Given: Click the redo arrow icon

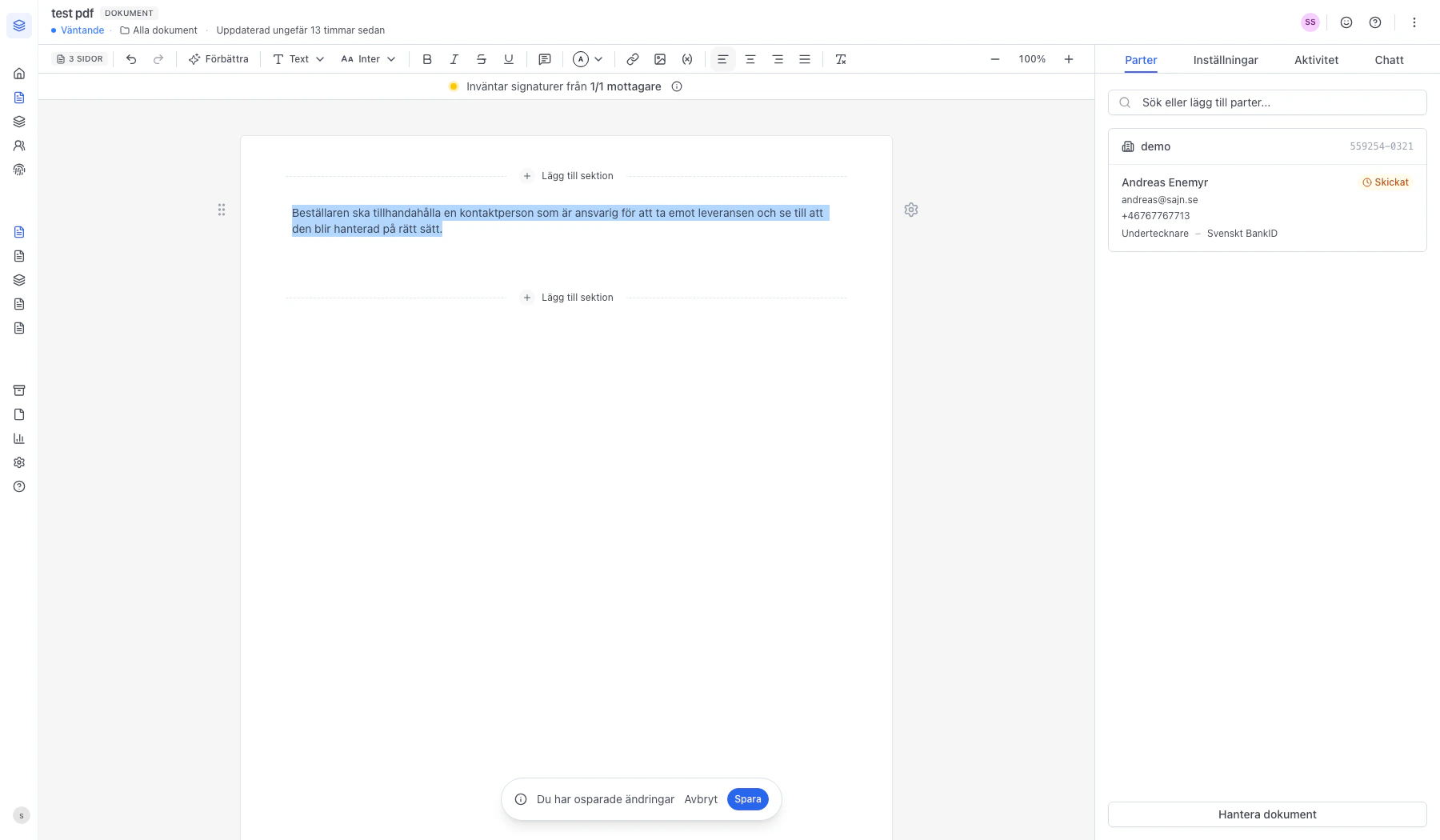Looking at the screenshot, I should 158,59.
